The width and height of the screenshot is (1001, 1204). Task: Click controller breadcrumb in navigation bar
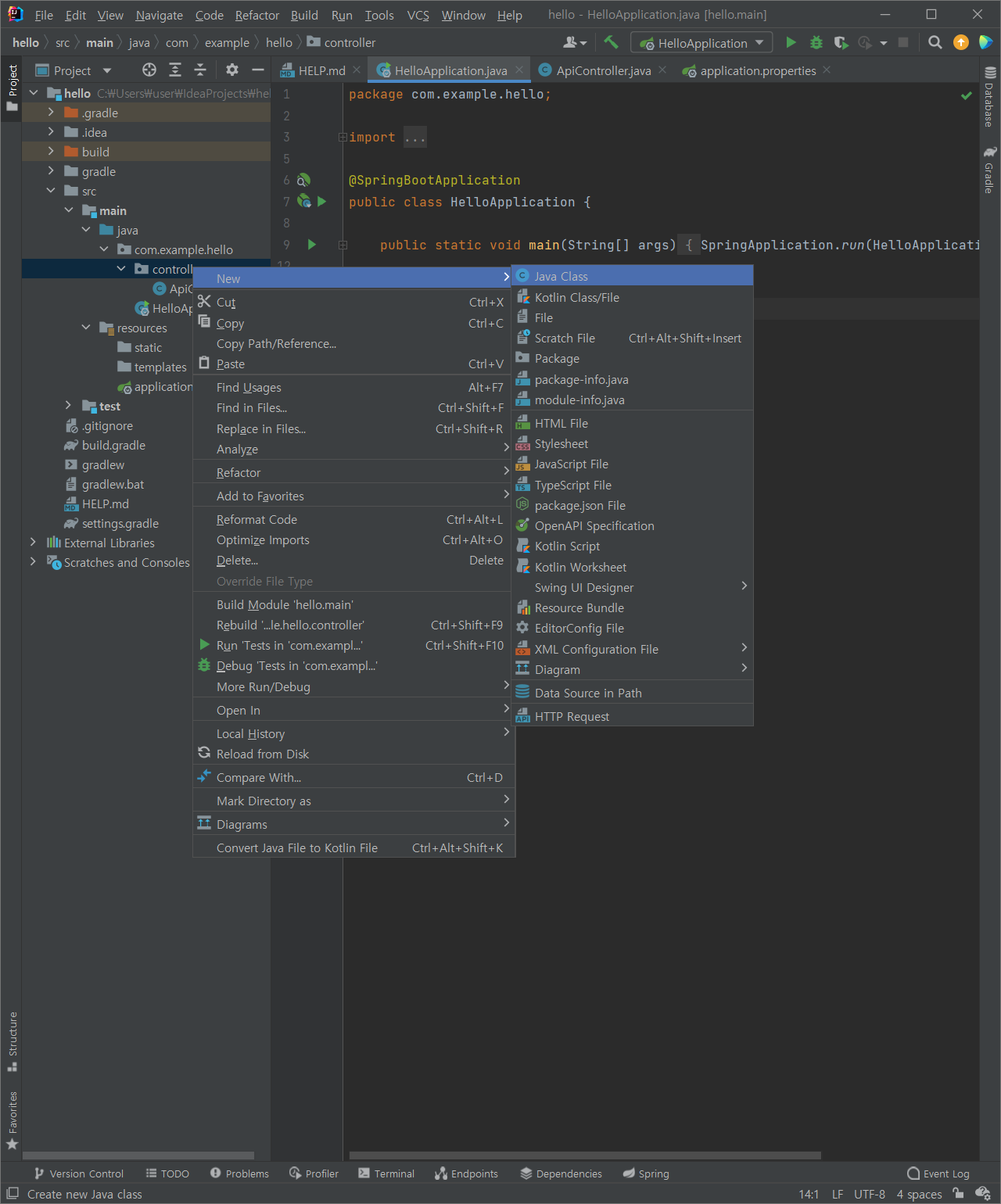341,42
